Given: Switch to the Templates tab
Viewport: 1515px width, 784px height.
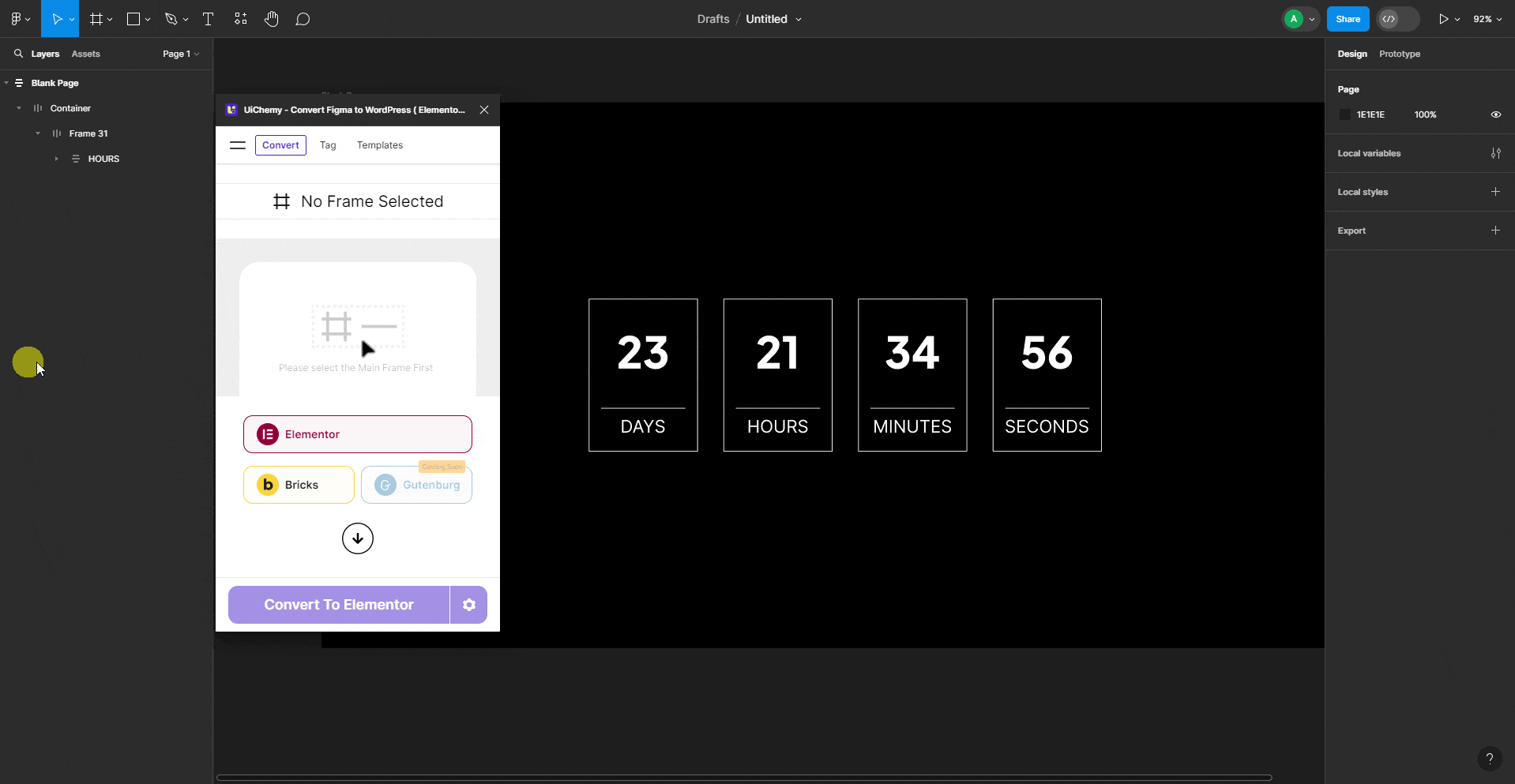Looking at the screenshot, I should (x=380, y=144).
